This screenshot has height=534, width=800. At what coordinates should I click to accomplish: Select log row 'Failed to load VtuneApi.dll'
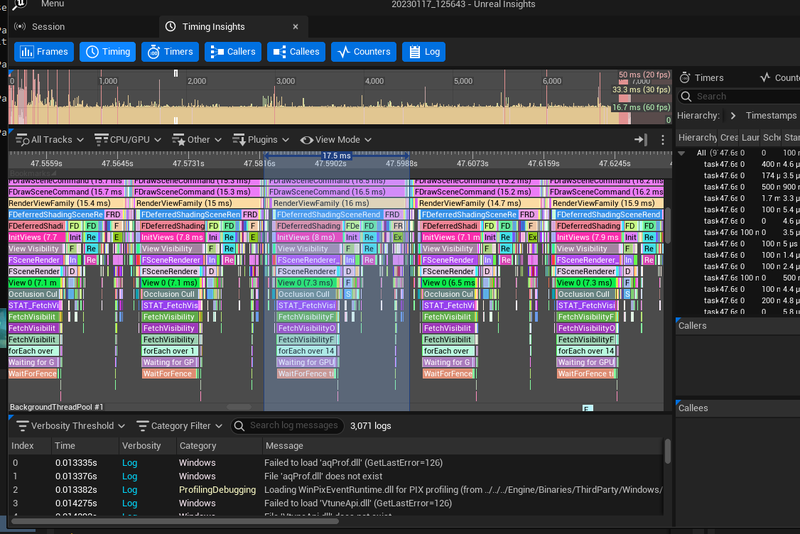point(337,503)
